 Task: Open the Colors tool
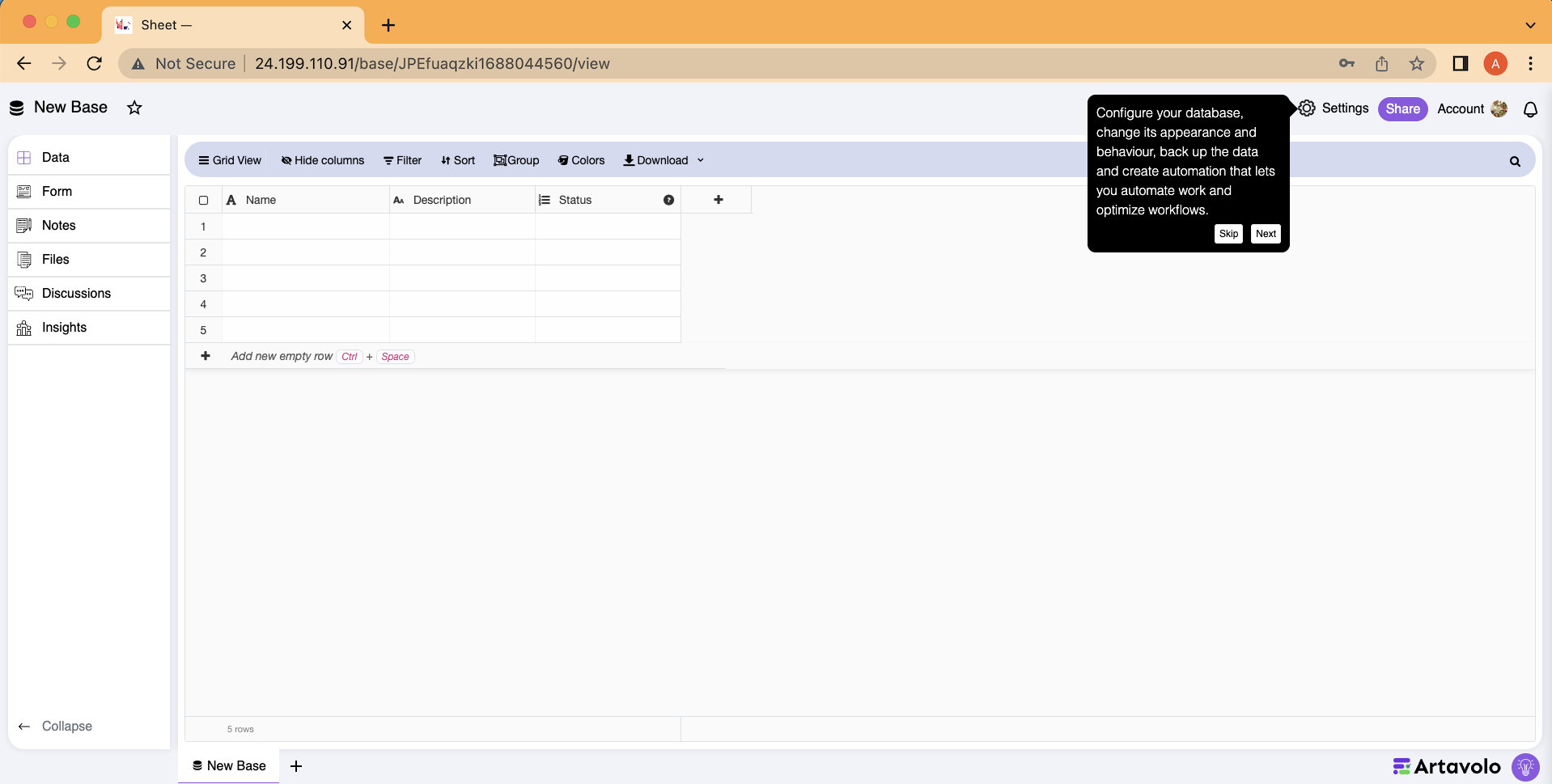pos(581,160)
